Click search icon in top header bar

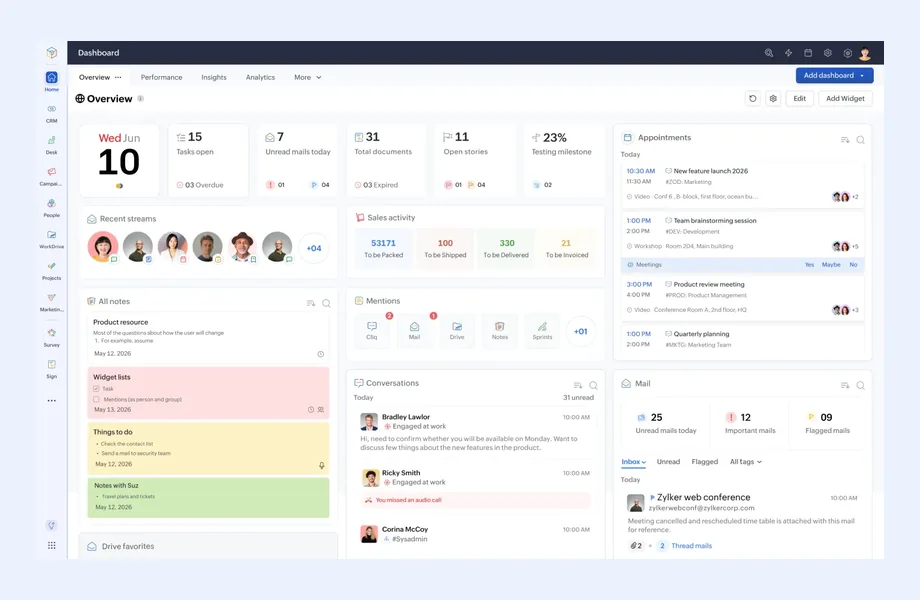point(769,53)
